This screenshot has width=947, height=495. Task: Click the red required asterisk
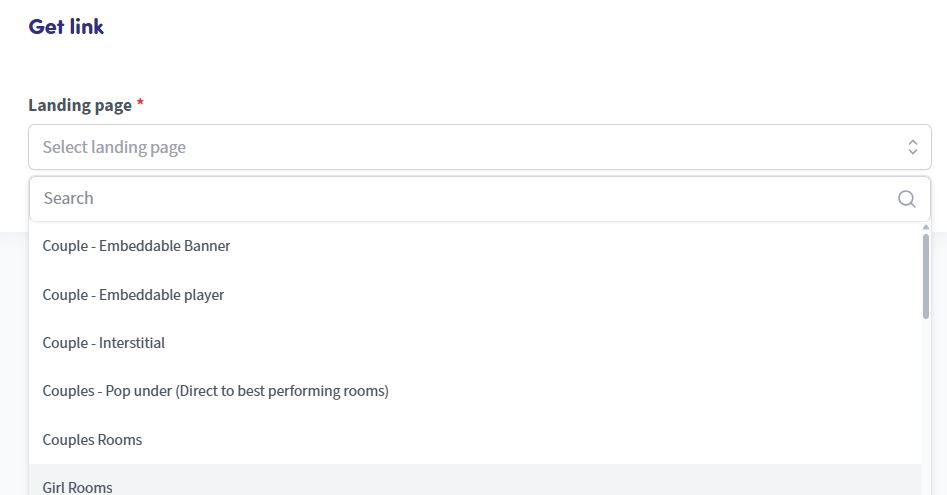[x=140, y=105]
